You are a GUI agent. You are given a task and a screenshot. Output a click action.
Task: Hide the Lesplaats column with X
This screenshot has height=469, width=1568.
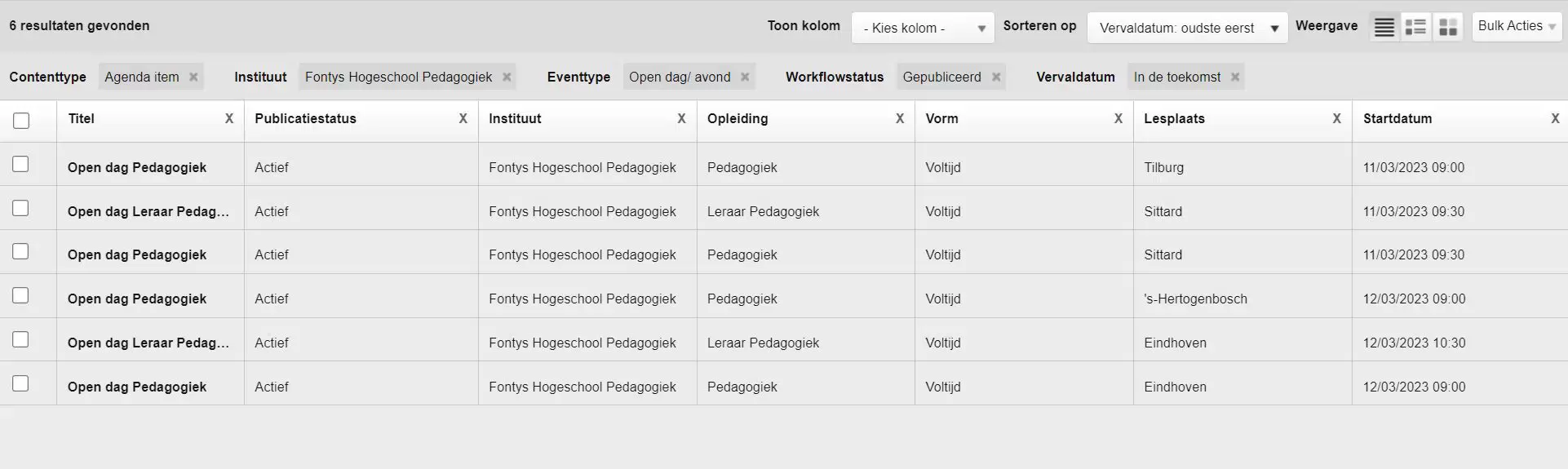tap(1337, 119)
